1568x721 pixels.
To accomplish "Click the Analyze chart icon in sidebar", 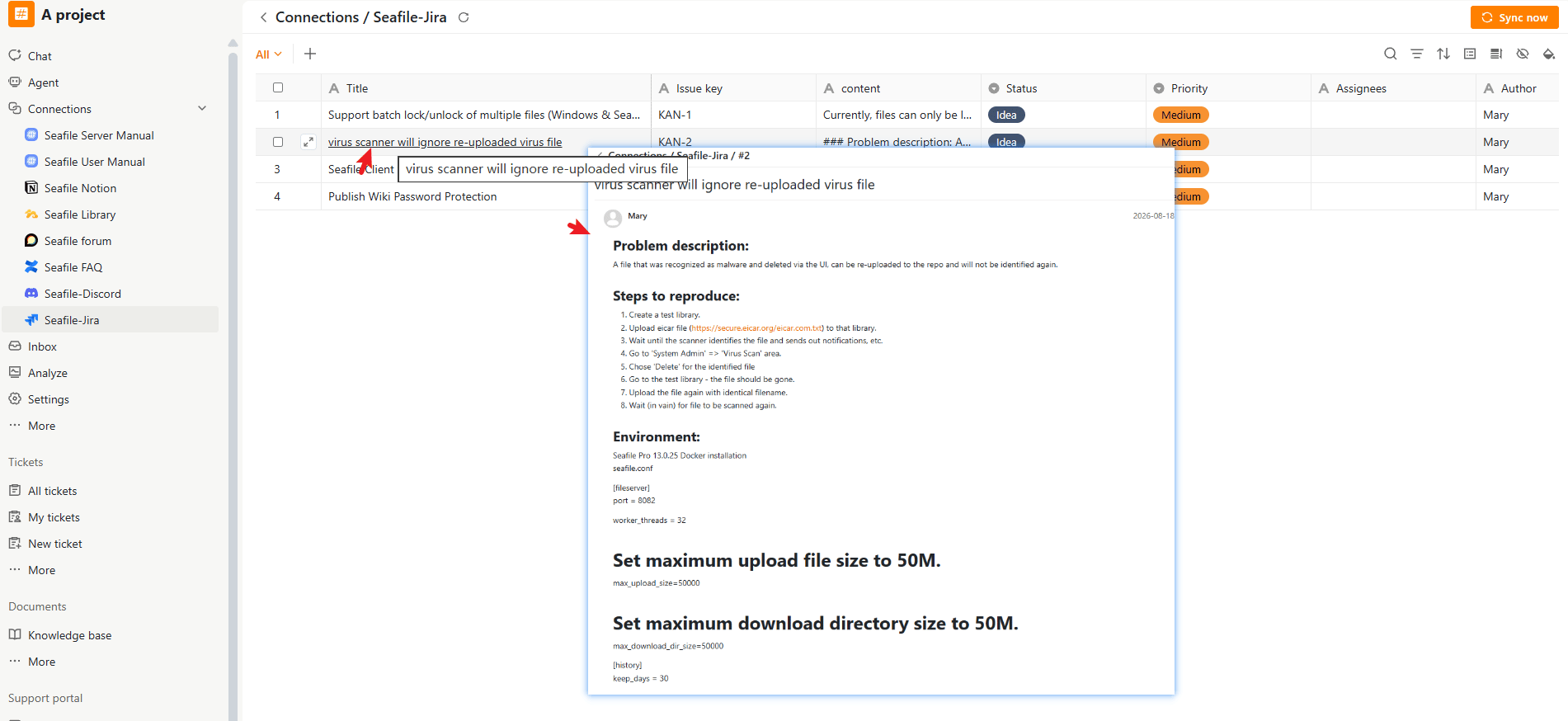I will point(15,373).
